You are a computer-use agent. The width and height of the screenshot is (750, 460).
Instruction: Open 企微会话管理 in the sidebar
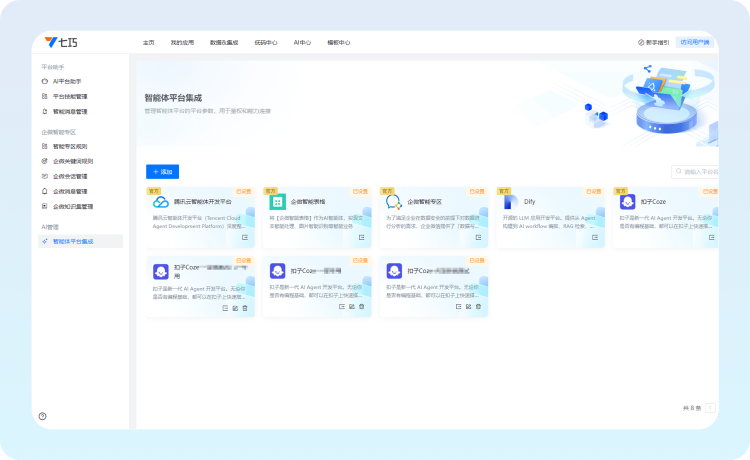pyautogui.click(x=70, y=176)
